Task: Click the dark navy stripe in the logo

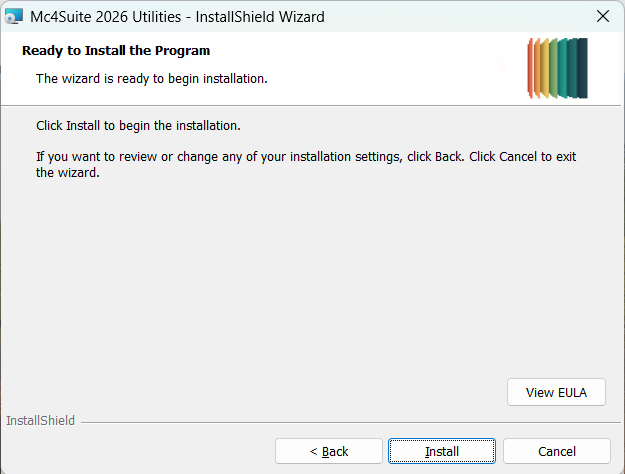Action: [x=583, y=69]
